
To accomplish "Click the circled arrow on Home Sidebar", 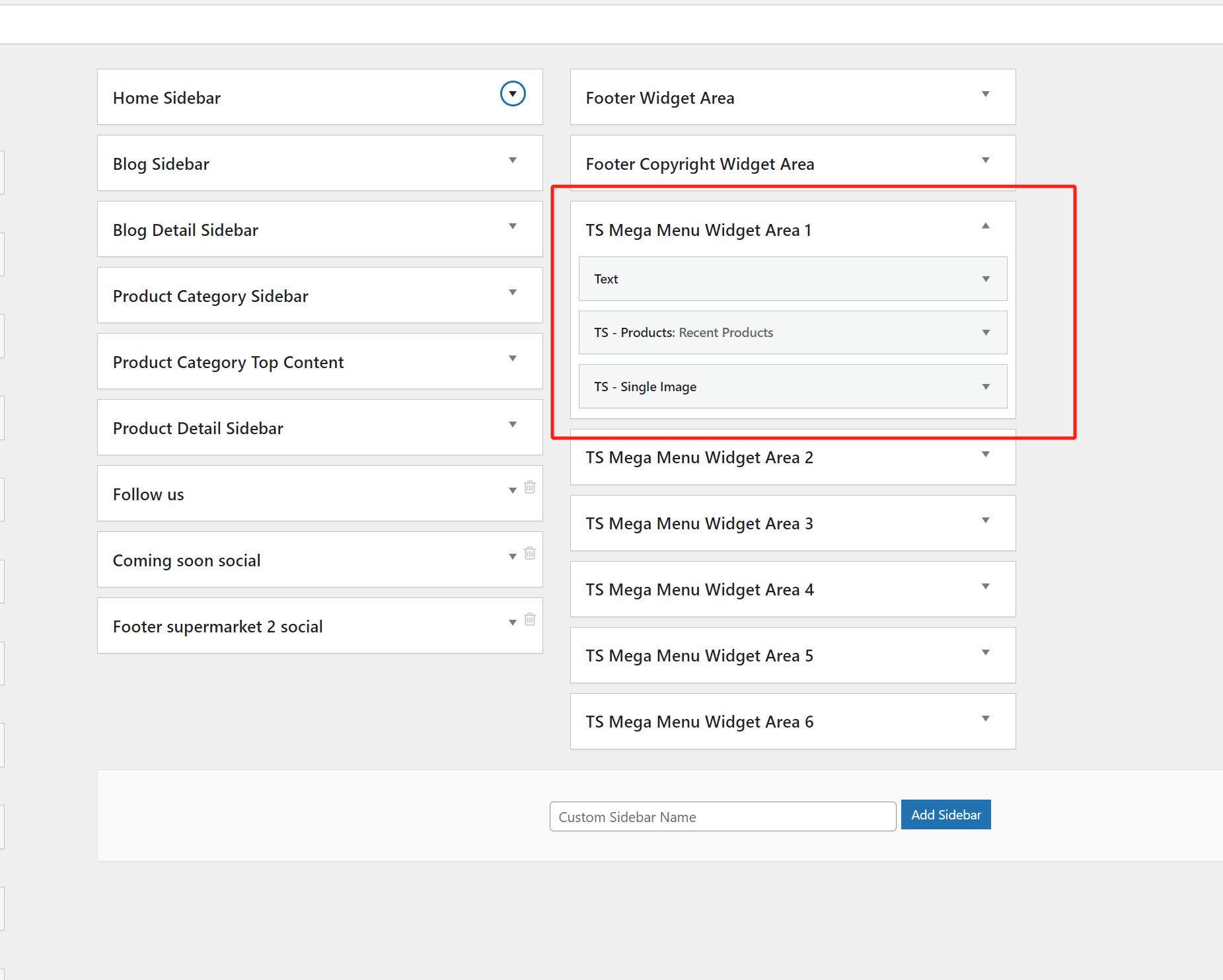I will tap(513, 94).
